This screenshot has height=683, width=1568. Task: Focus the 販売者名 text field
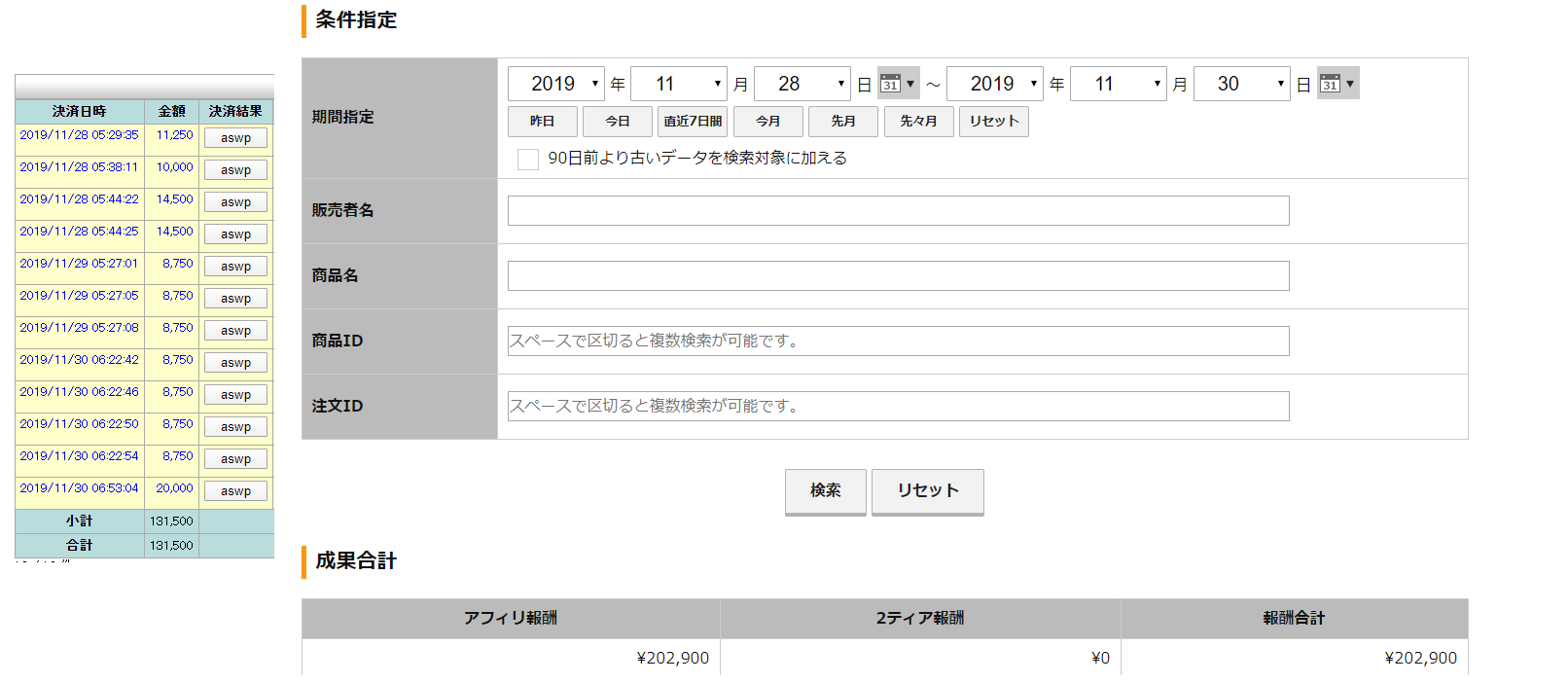(898, 211)
